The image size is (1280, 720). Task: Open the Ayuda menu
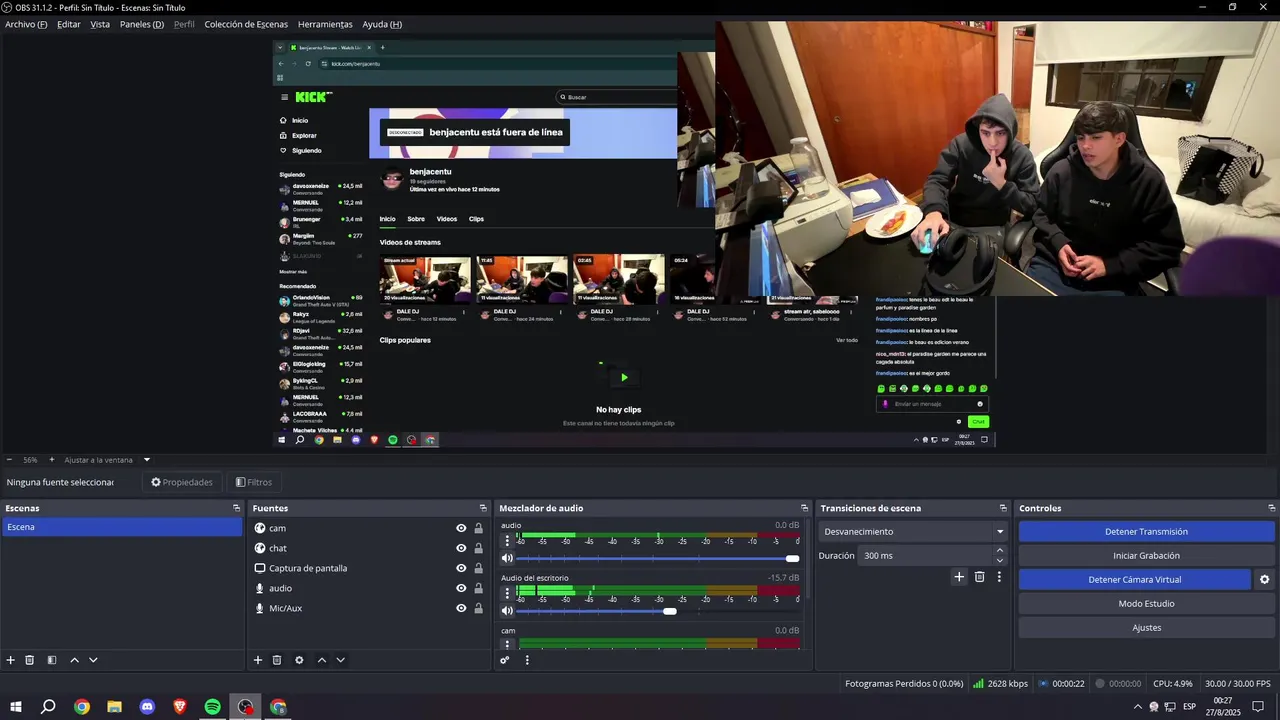(382, 24)
